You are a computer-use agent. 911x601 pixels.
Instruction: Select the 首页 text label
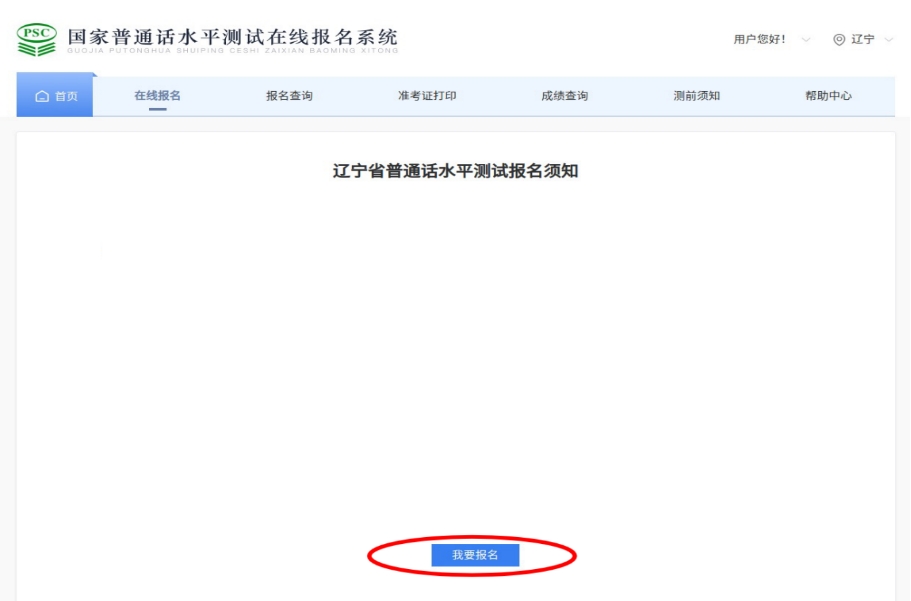[66, 97]
